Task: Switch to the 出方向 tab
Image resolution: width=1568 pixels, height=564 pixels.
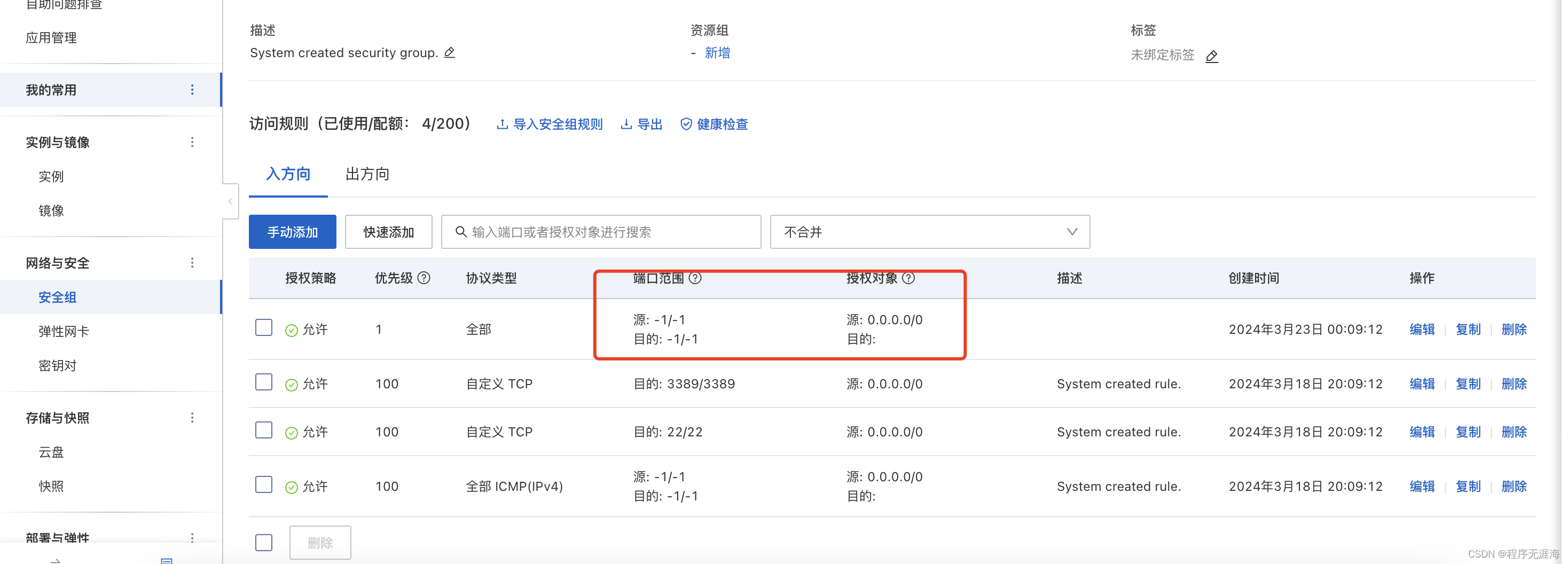Action: 367,174
